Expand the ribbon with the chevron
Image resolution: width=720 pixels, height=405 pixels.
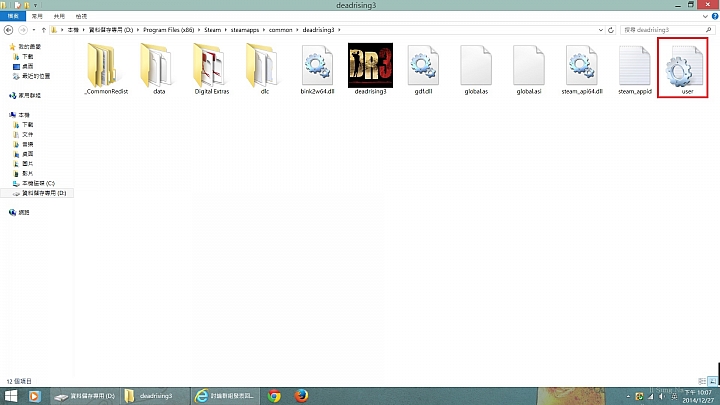point(705,16)
